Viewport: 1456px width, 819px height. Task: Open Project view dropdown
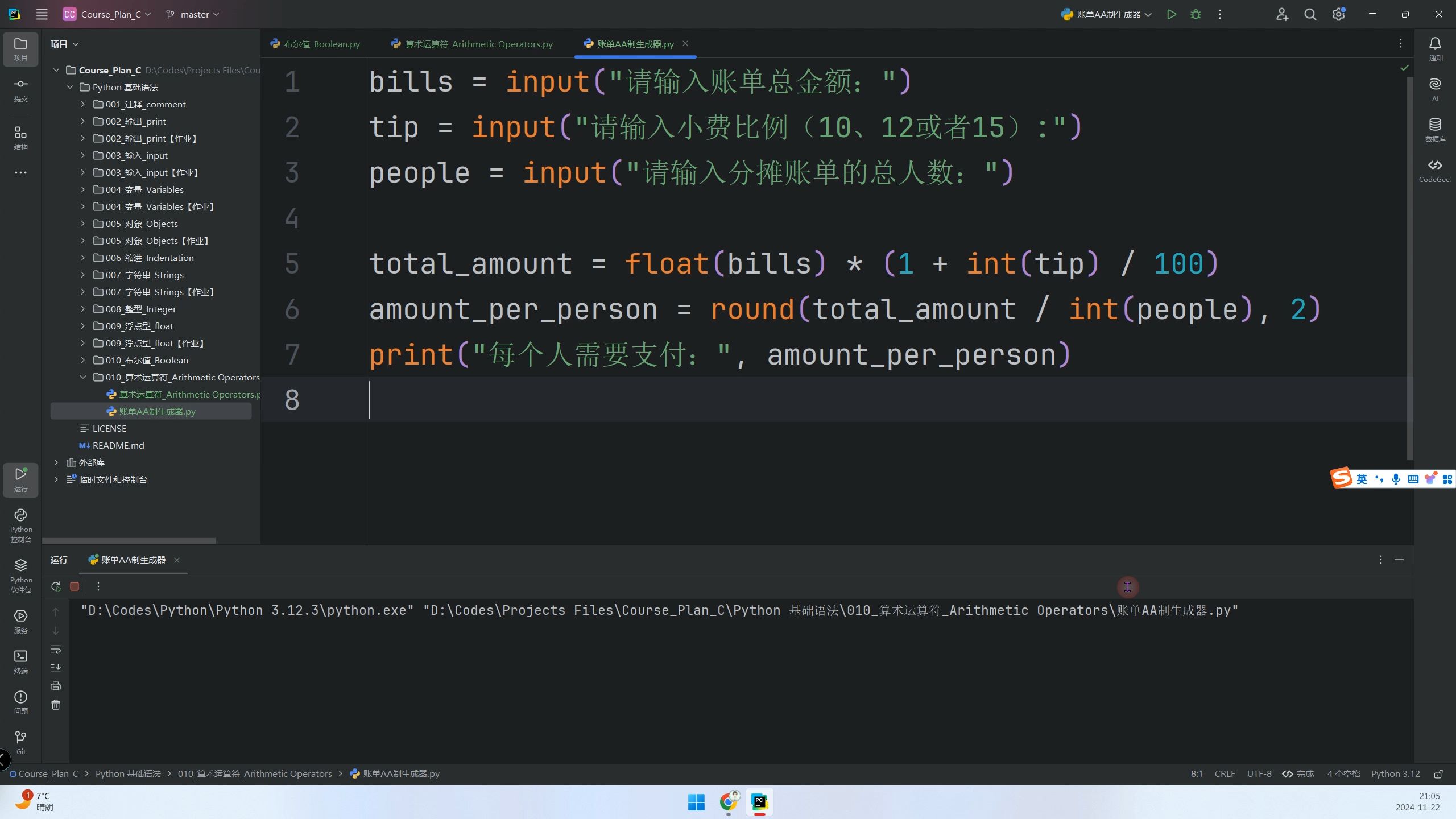tap(64, 44)
